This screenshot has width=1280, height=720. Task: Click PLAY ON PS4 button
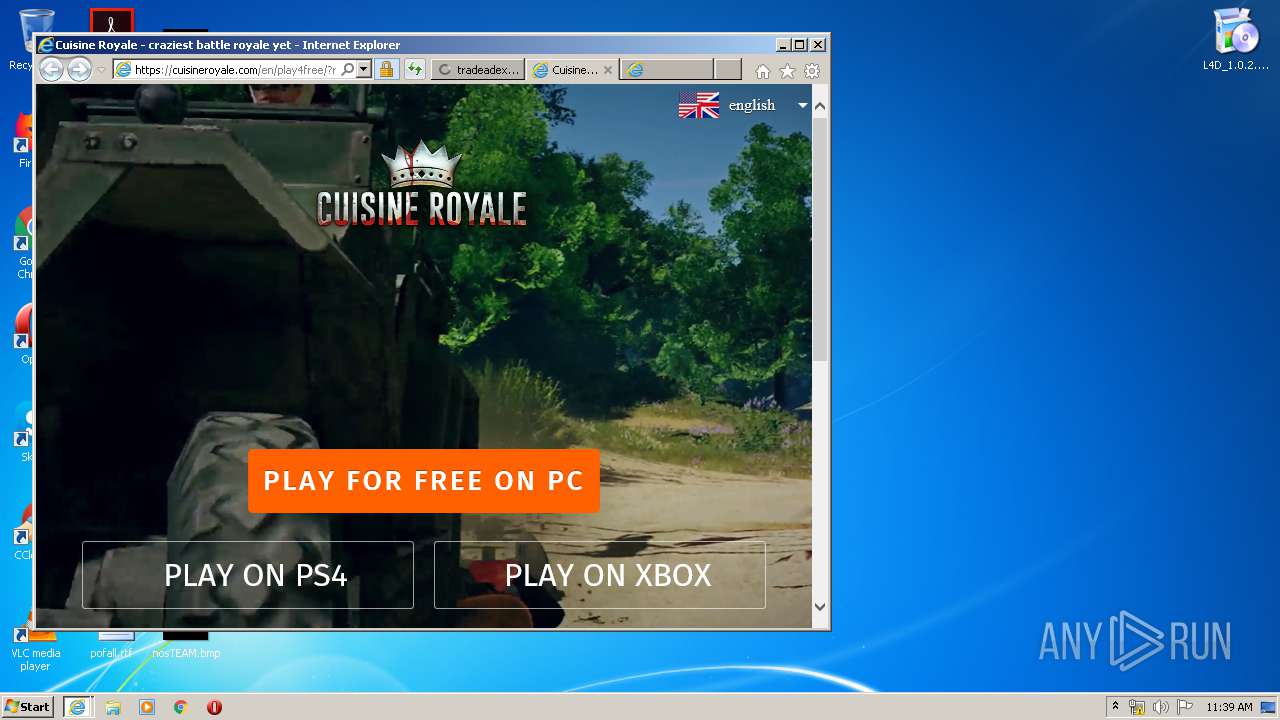click(x=248, y=575)
